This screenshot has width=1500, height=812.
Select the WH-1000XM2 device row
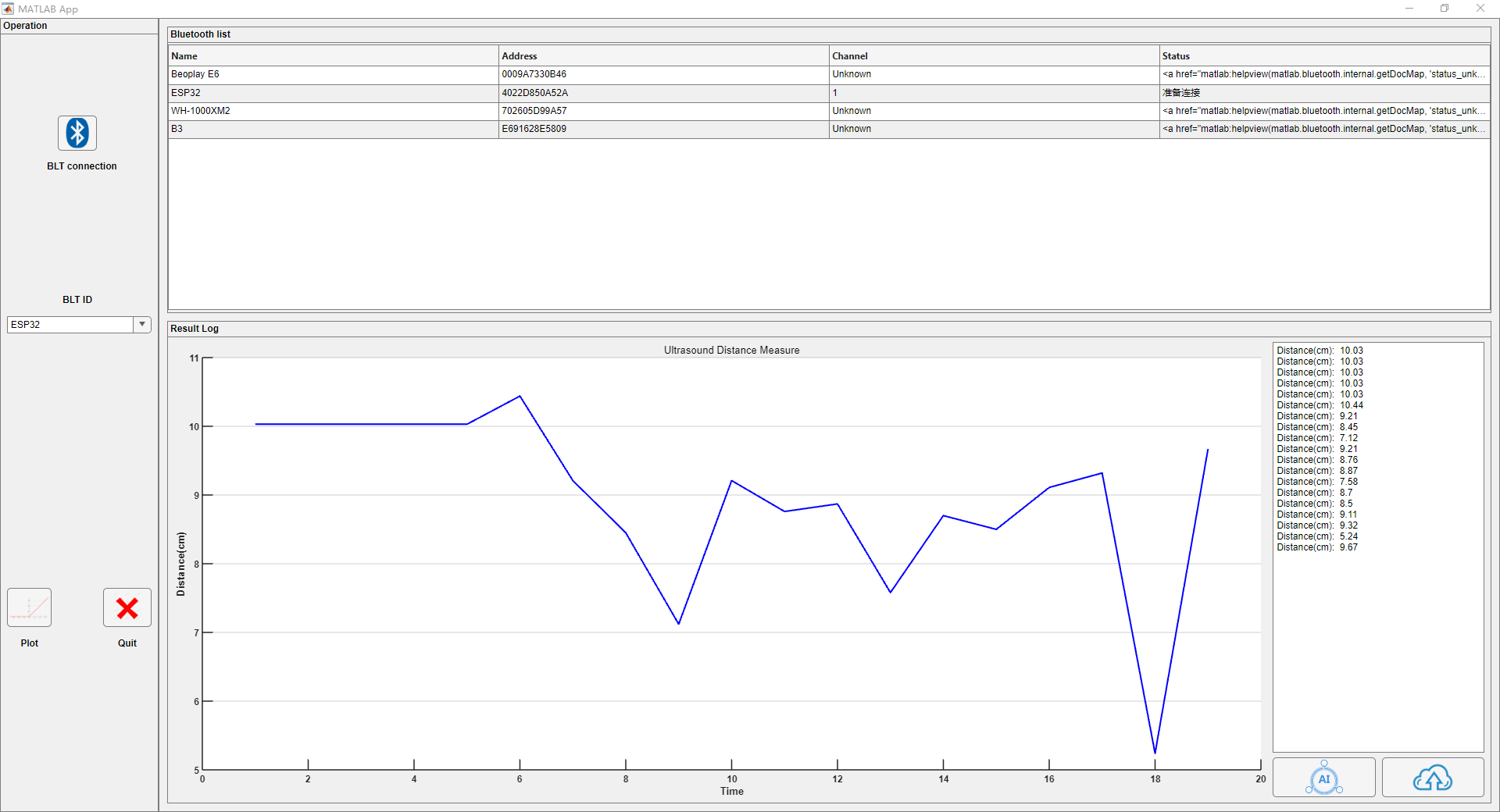click(201, 111)
